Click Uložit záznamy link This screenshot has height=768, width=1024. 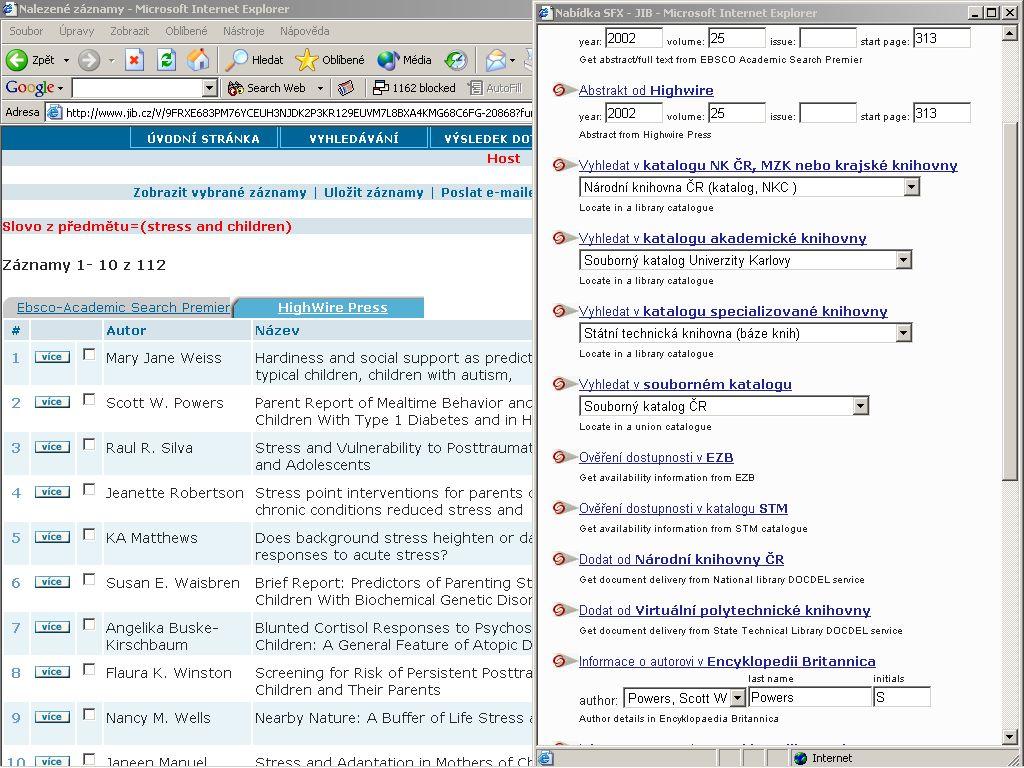pos(374,193)
